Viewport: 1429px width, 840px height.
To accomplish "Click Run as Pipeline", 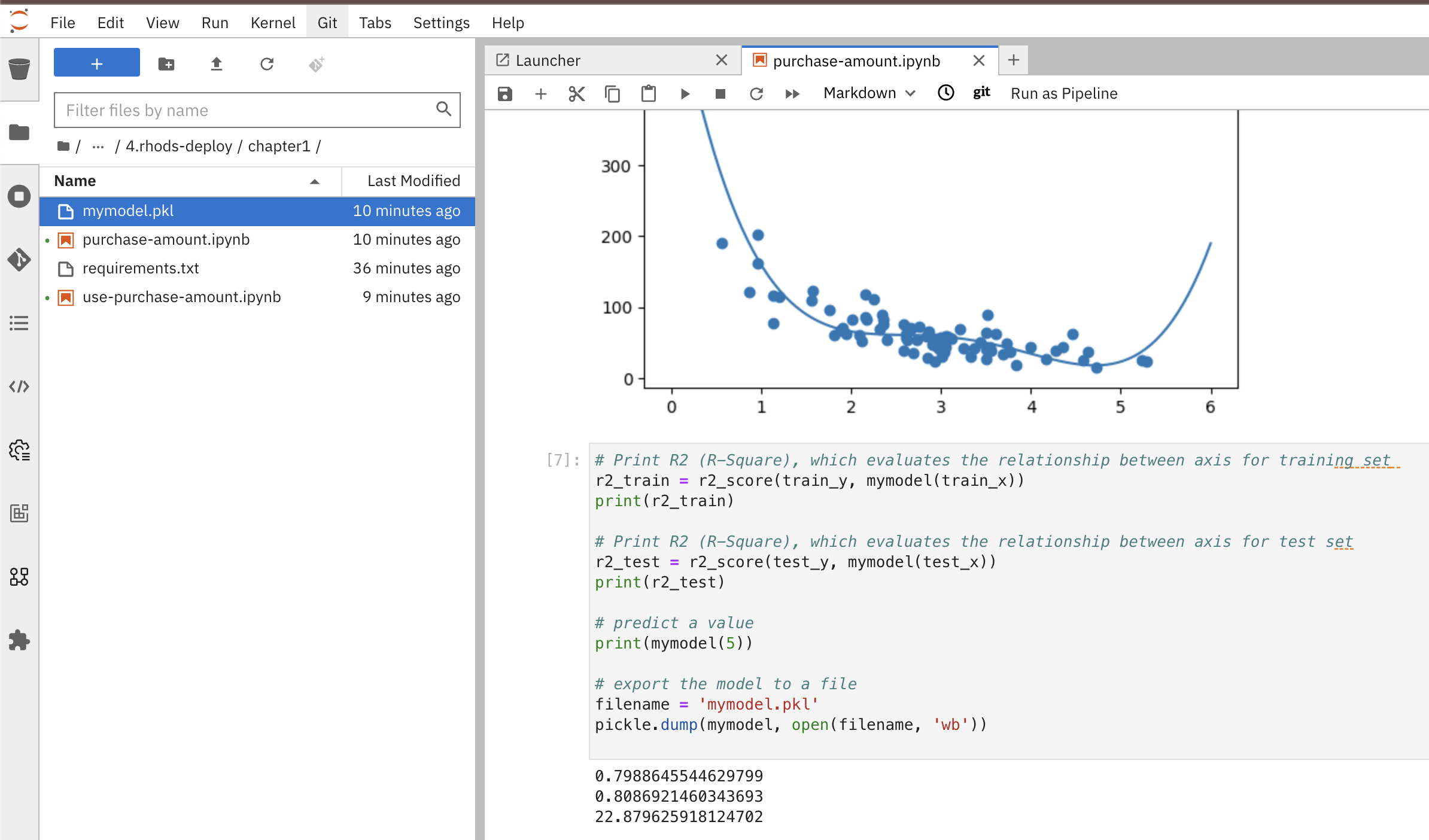I will pyautogui.click(x=1064, y=93).
